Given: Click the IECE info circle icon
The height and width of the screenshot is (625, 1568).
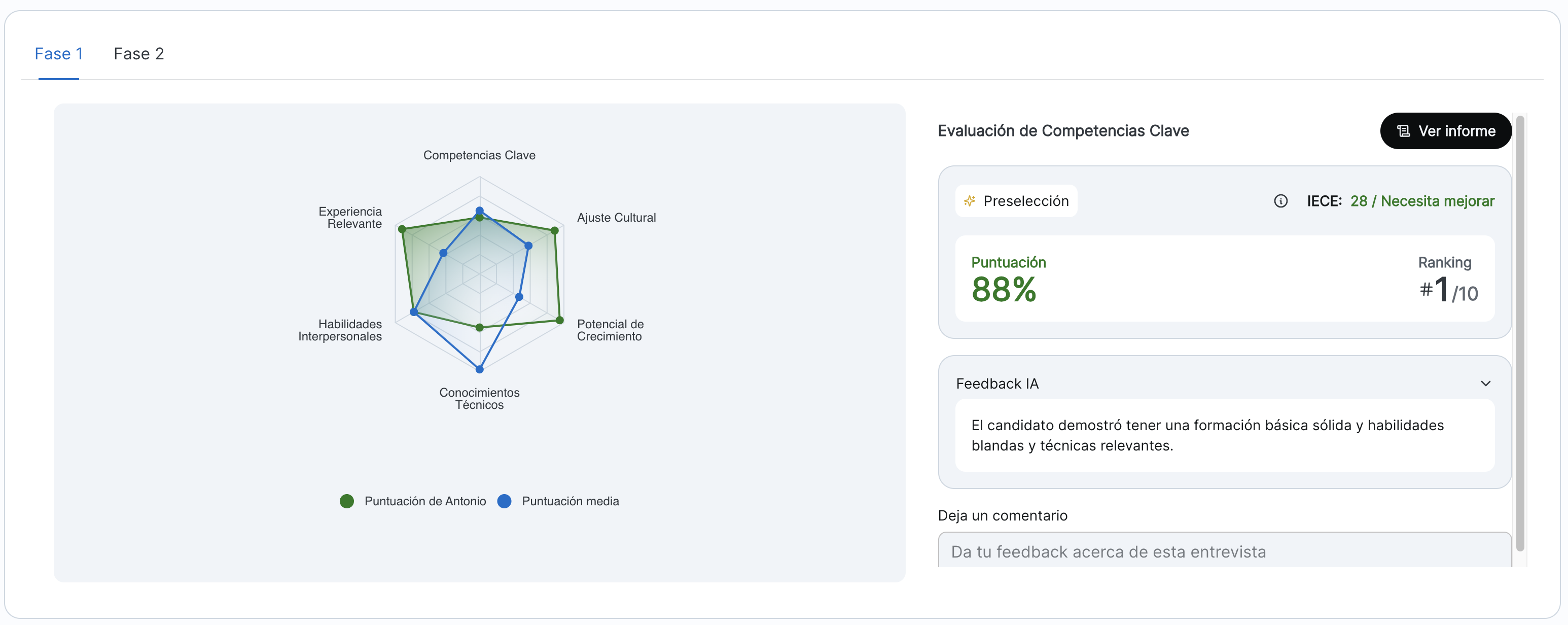Looking at the screenshot, I should coord(1280,201).
